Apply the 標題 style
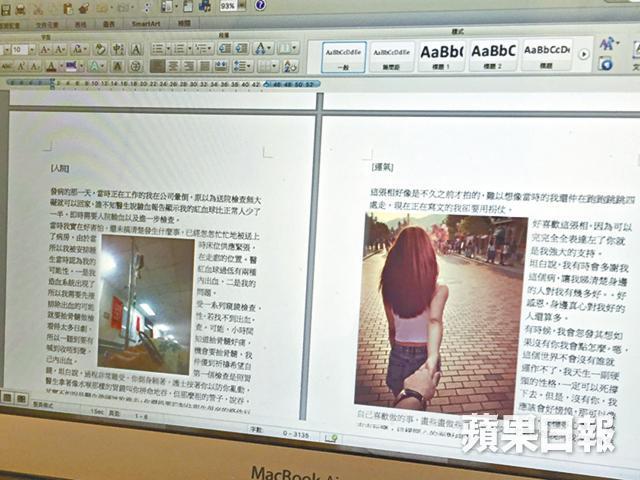 tap(546, 55)
